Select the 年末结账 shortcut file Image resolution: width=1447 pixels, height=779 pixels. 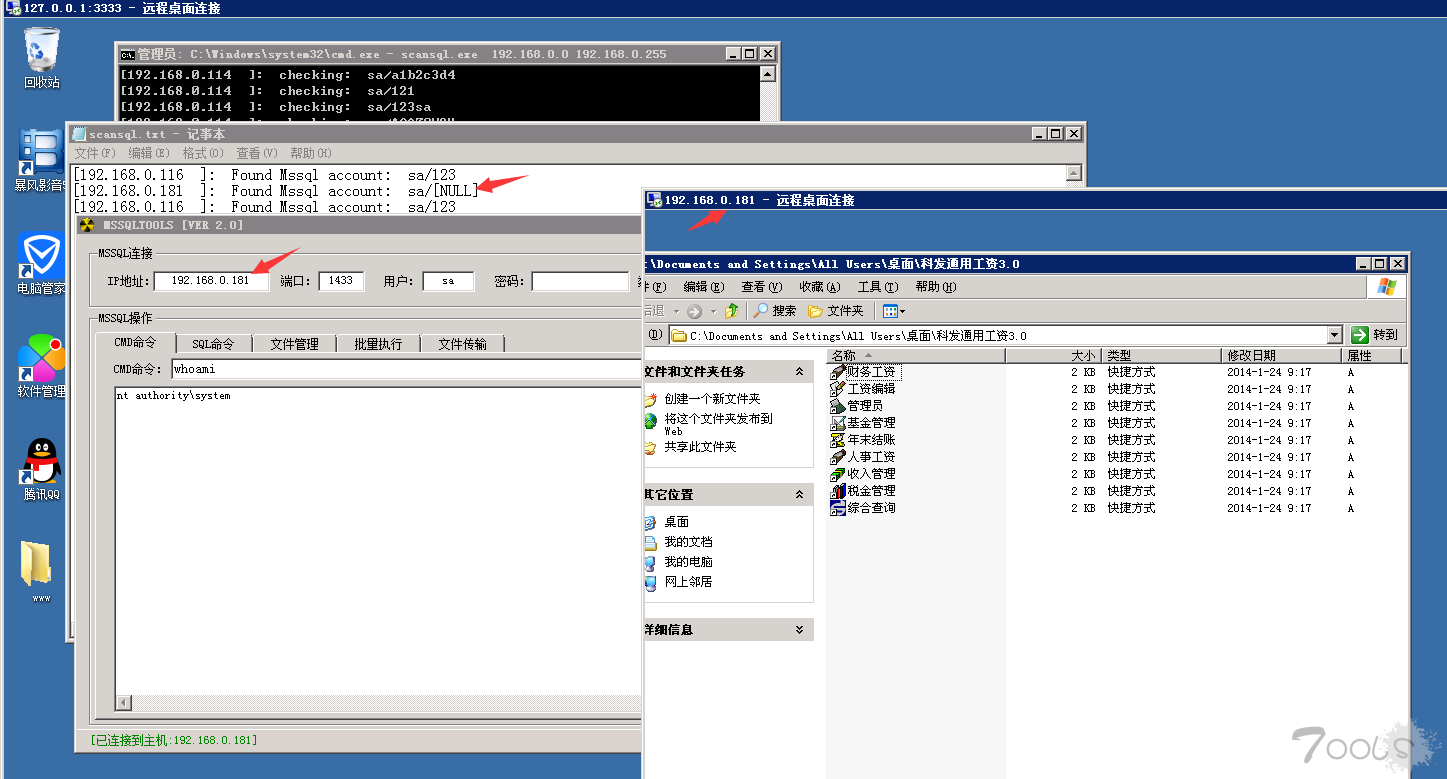tap(870, 440)
